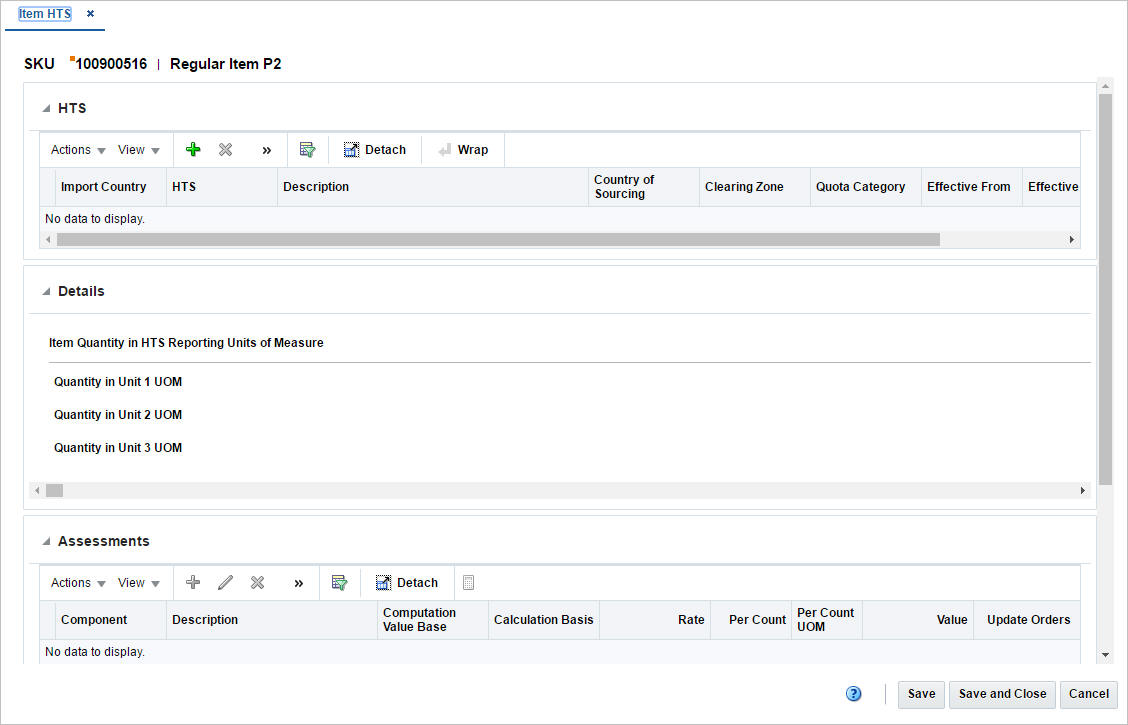Close the Item HTS tab
The width and height of the screenshot is (1128, 725).
point(90,14)
